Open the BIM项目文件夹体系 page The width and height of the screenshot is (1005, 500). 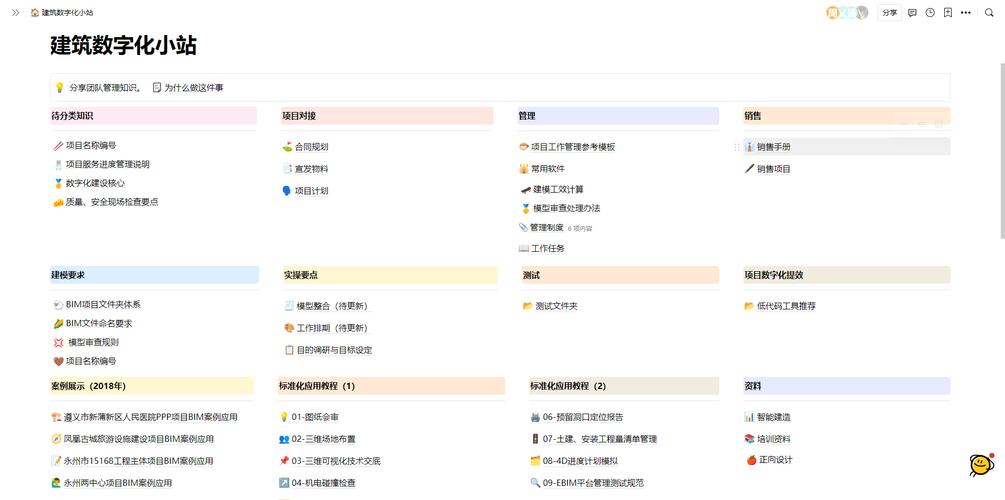pos(97,304)
